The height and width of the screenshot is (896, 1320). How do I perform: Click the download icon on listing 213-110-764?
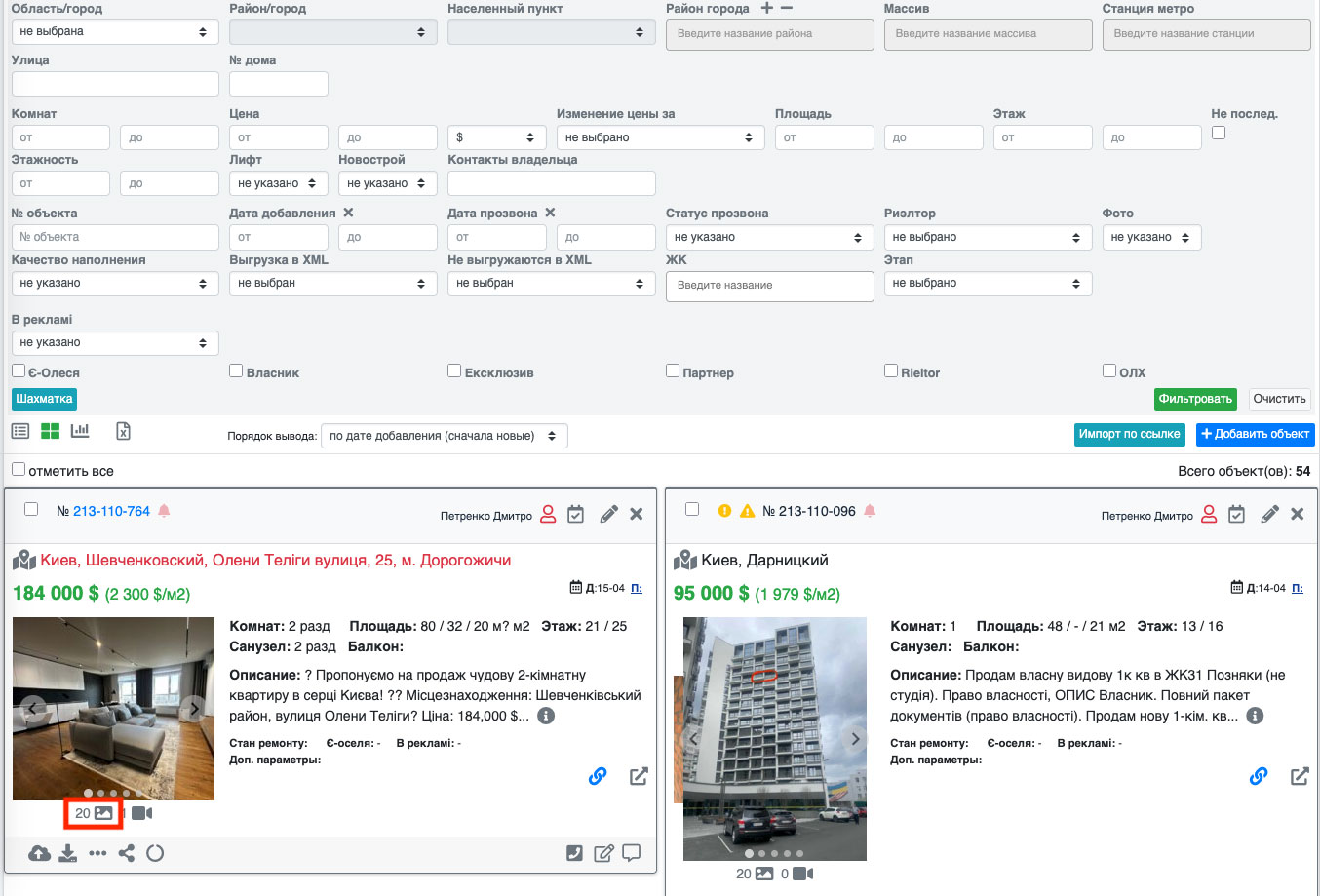click(x=67, y=854)
